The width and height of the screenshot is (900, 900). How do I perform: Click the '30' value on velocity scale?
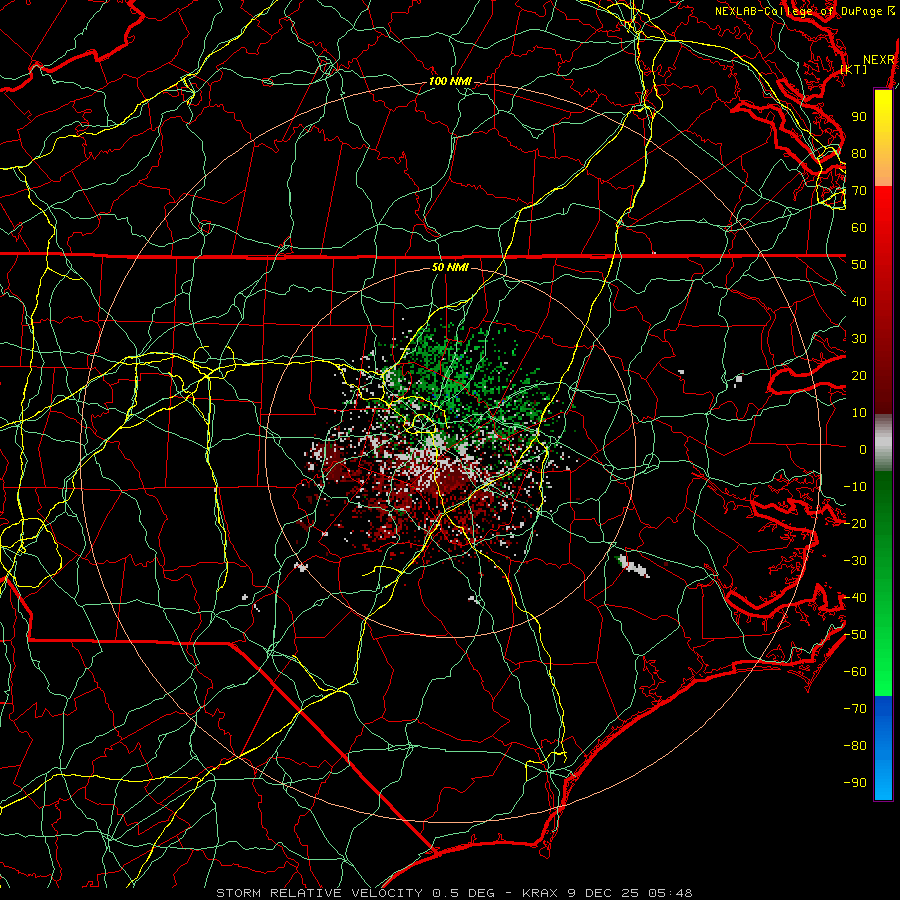point(859,339)
